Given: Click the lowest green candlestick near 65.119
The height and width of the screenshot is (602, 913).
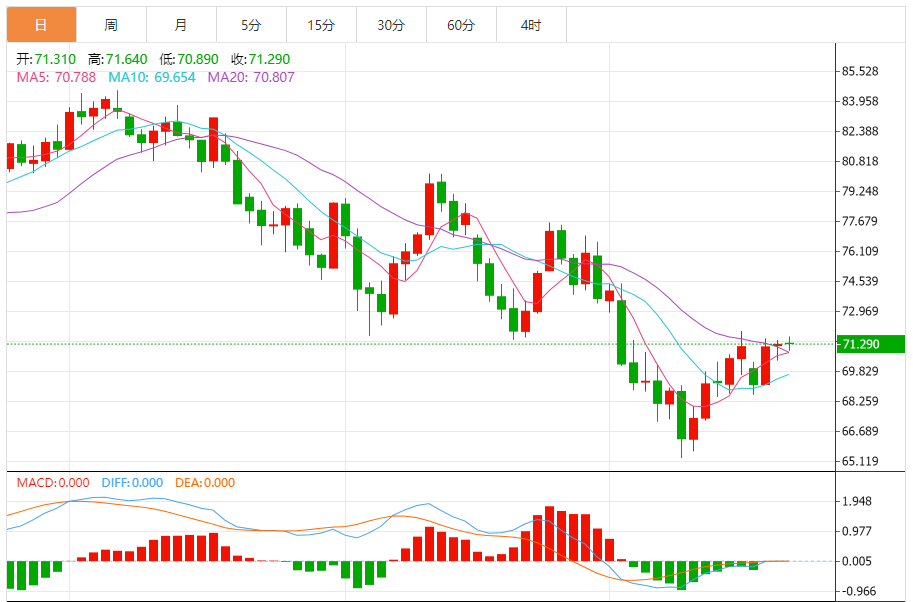Looking at the screenshot, I should [681, 422].
